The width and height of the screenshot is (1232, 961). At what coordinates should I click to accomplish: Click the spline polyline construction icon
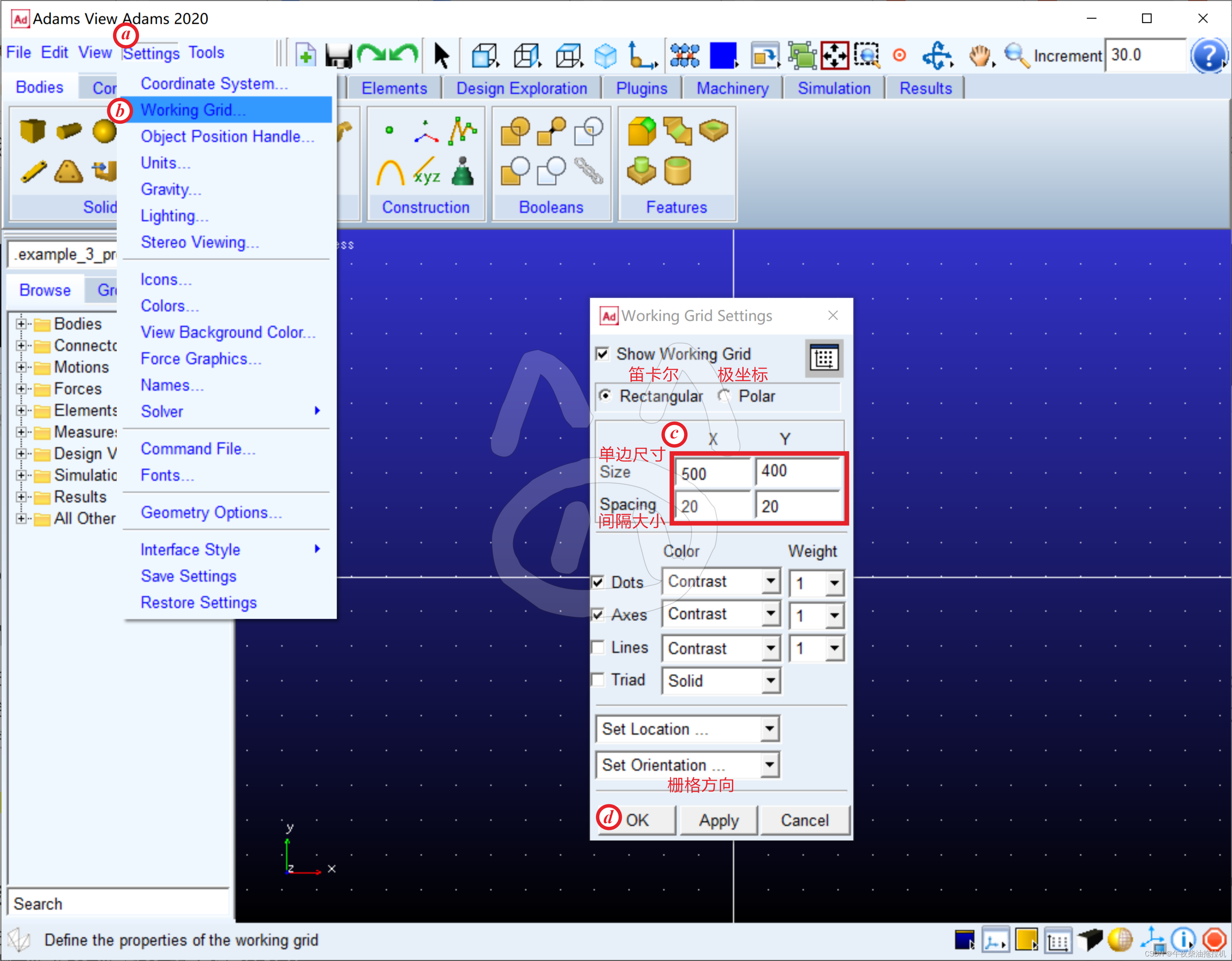click(463, 130)
